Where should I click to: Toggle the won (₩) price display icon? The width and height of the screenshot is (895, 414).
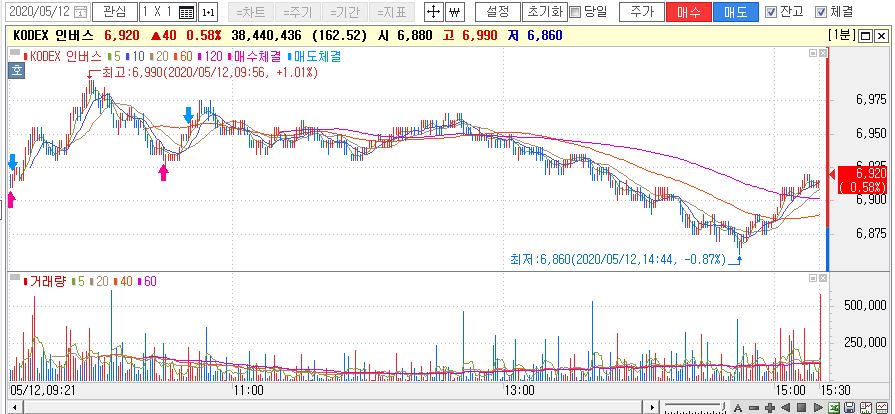click(454, 11)
